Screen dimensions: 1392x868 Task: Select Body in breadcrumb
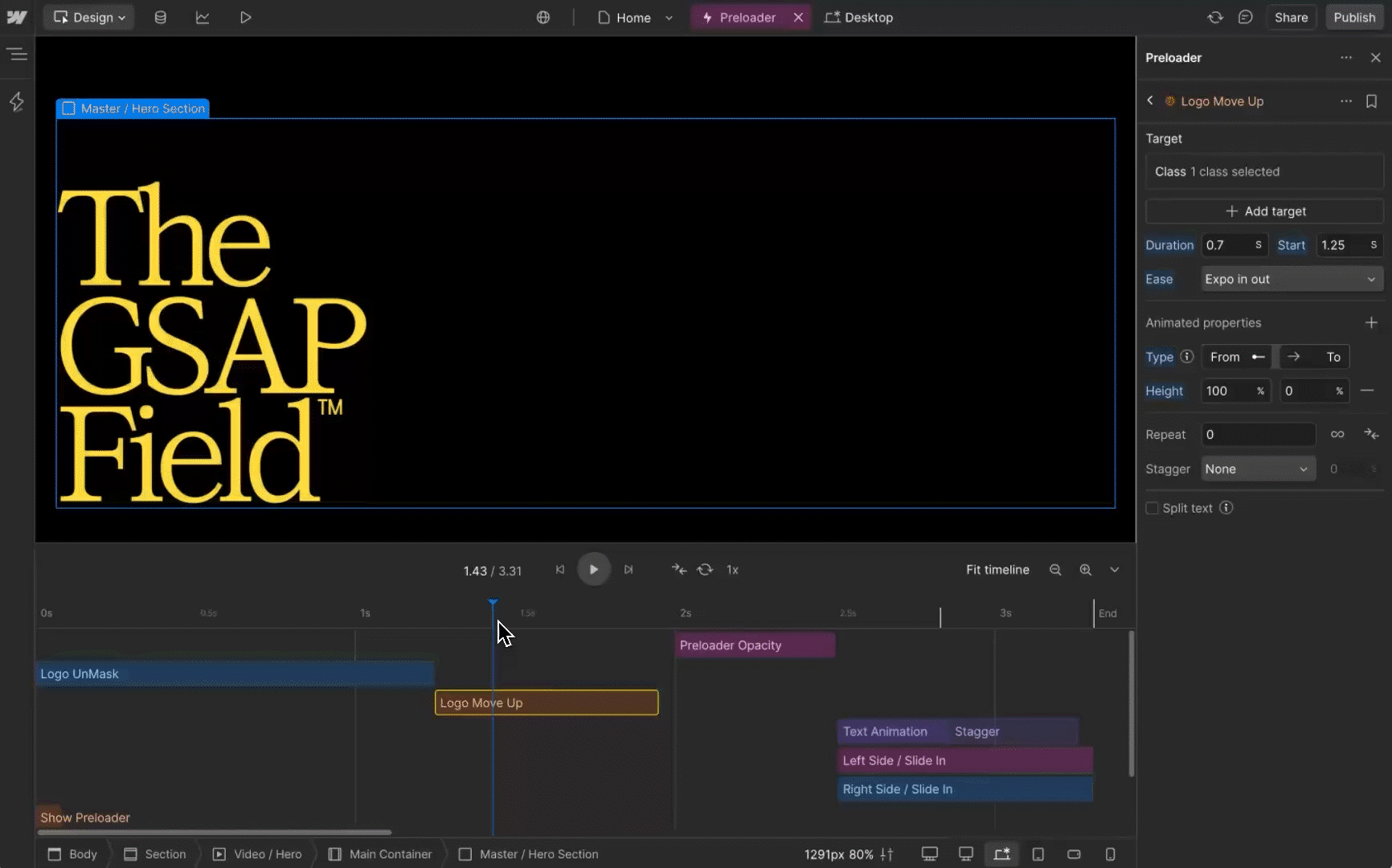click(72, 854)
